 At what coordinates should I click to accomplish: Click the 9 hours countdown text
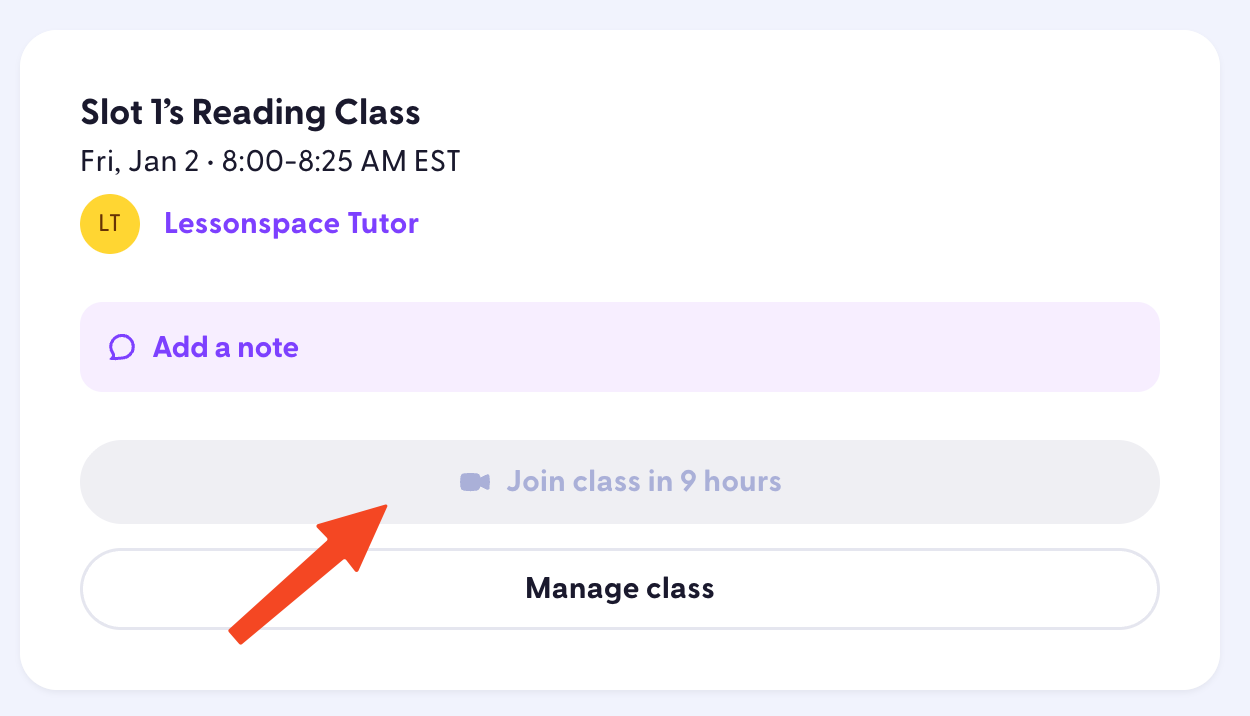click(x=731, y=482)
